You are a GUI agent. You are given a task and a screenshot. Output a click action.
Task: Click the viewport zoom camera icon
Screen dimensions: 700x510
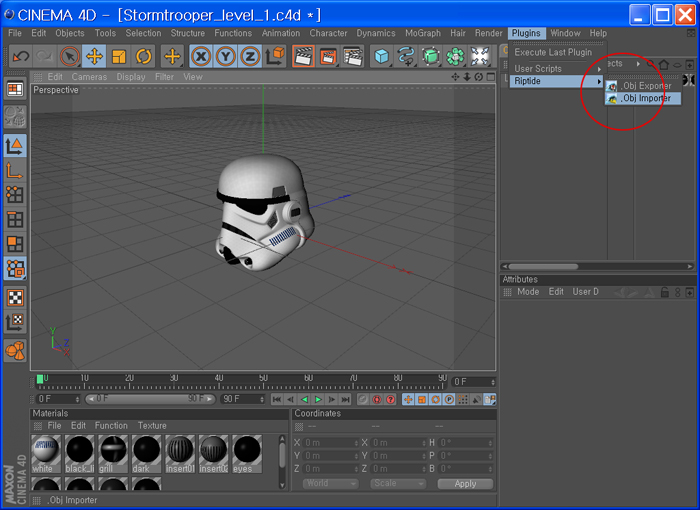point(467,77)
